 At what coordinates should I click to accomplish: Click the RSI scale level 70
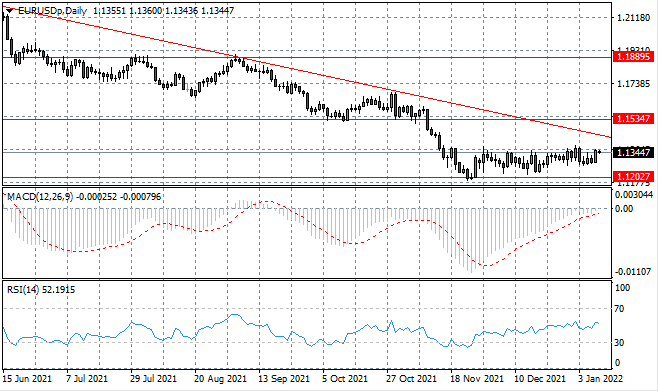(619, 309)
